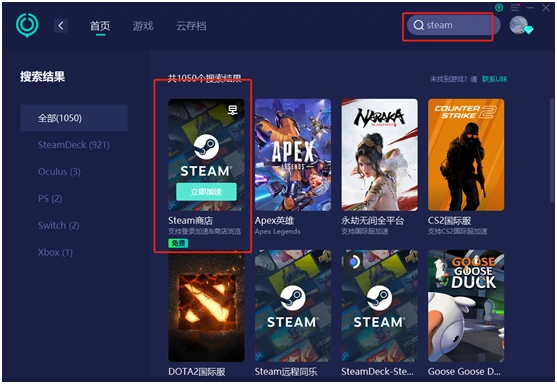Click the 立即加速 button

pos(206,192)
